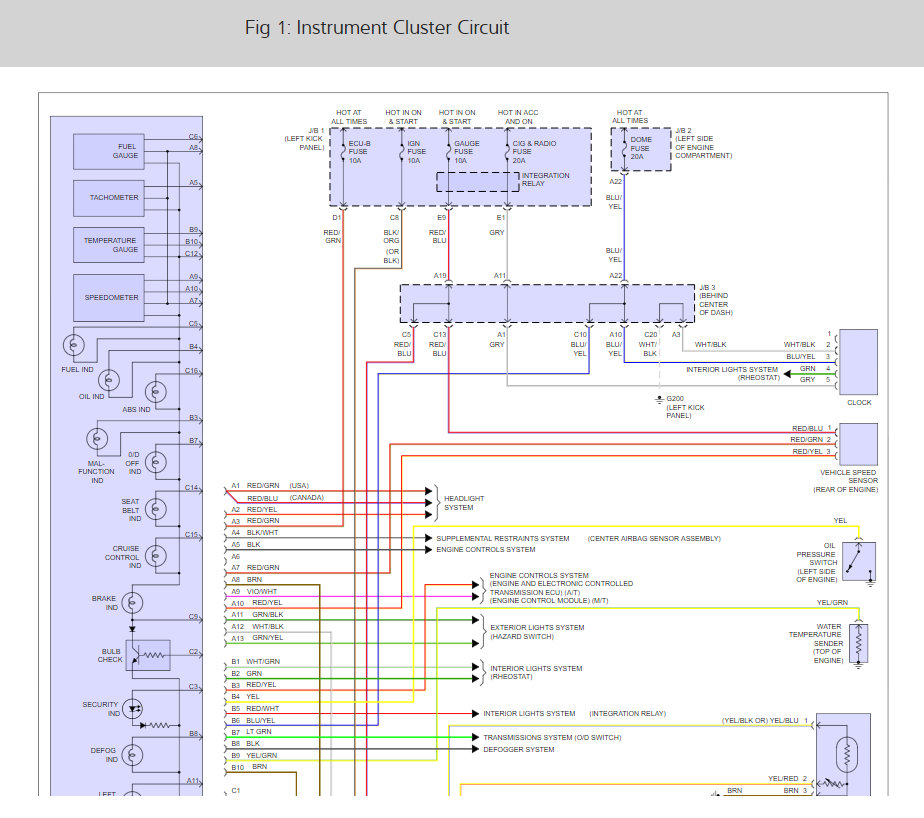Click the Oil Pressure Switch symbol
Image resolution: width=924 pixels, height=818 pixels.
click(x=859, y=563)
